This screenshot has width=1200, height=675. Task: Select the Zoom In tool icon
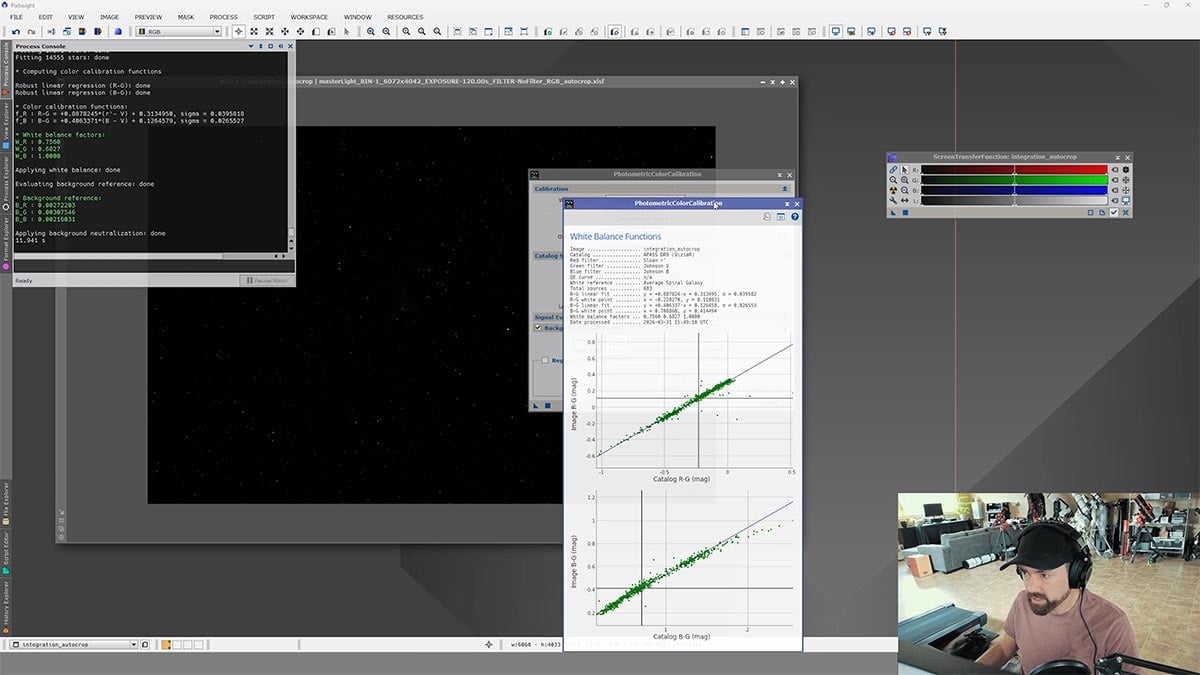pos(369,31)
